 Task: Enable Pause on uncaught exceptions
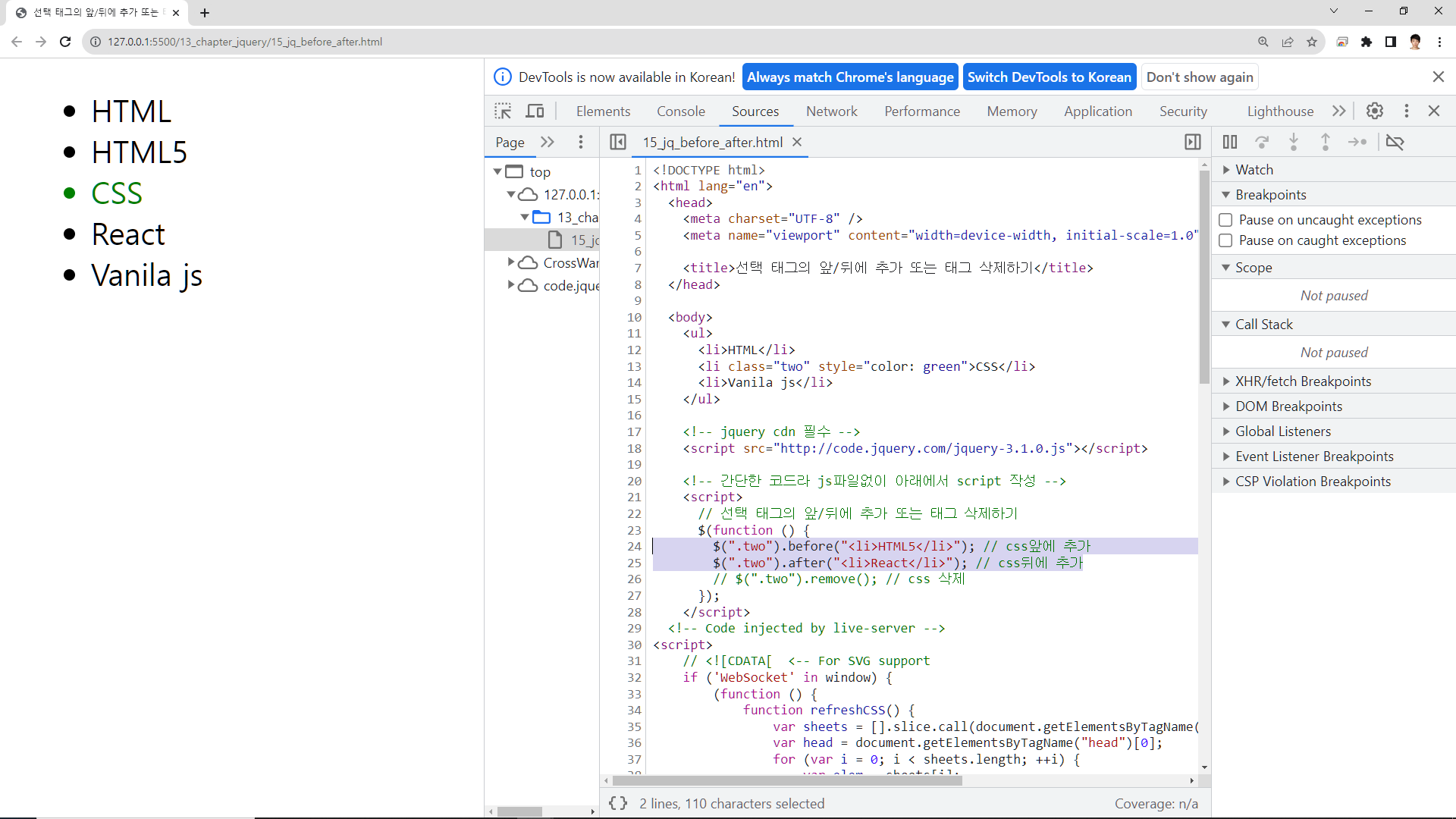(x=1225, y=220)
